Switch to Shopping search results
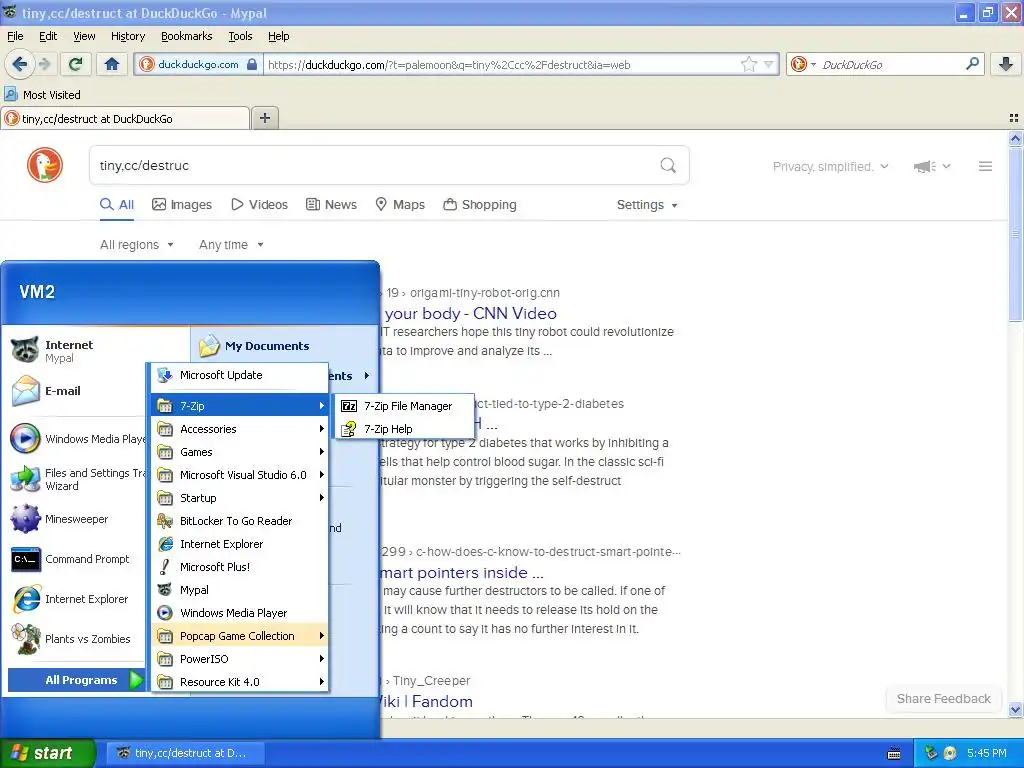This screenshot has height=768, width=1024. 480,204
